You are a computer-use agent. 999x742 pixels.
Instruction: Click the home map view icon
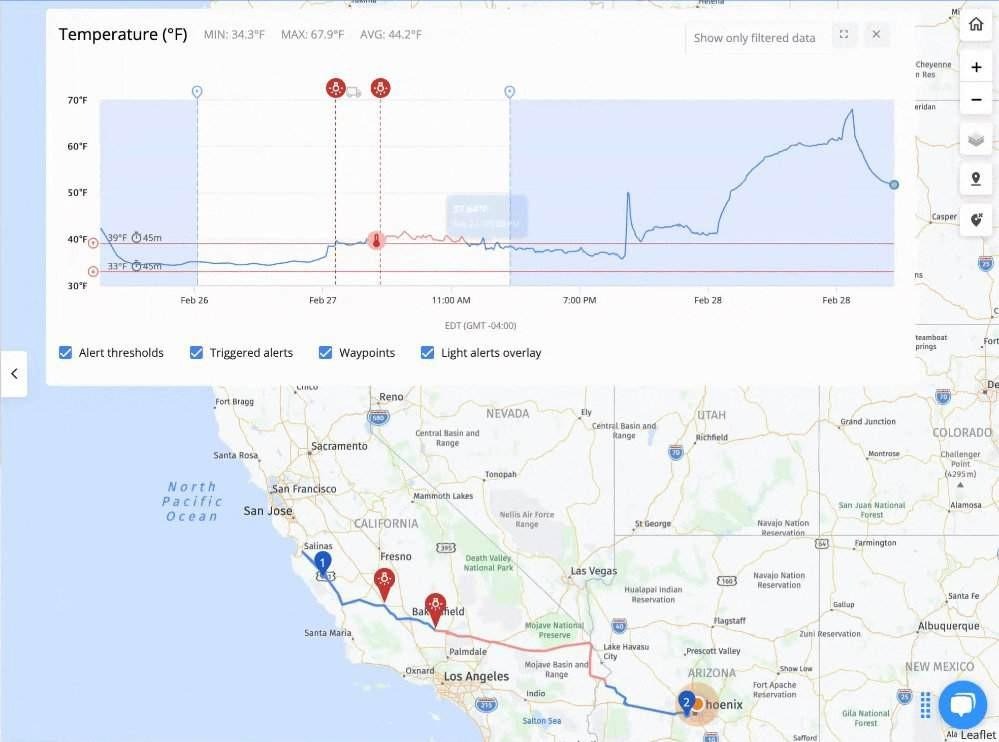976,25
